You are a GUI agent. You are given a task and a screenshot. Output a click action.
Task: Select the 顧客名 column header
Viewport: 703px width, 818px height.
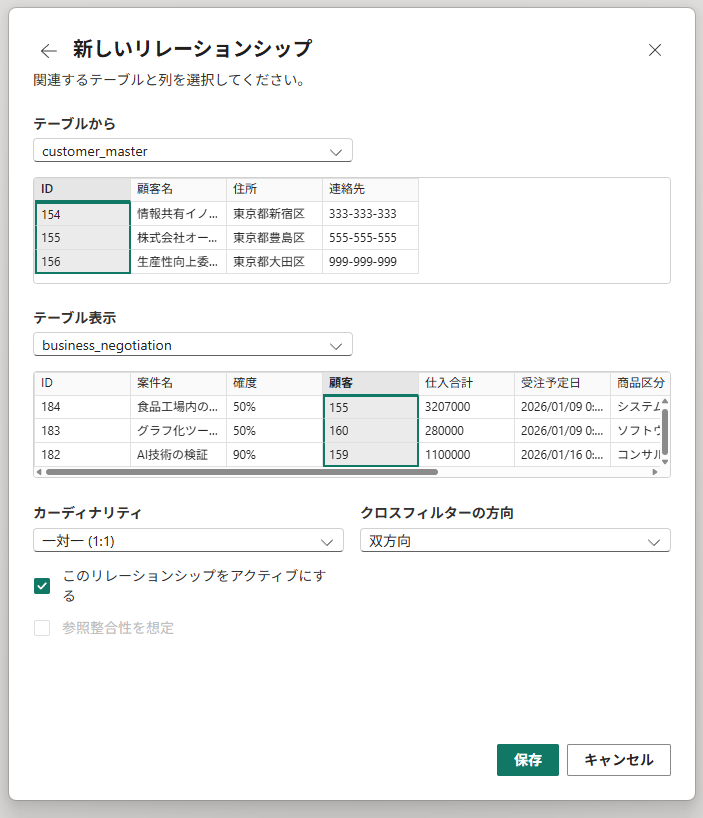[178, 189]
